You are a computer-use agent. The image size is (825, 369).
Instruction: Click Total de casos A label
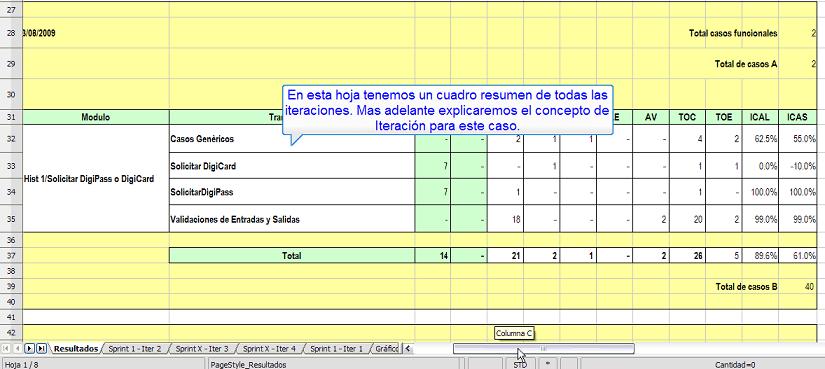pos(746,64)
